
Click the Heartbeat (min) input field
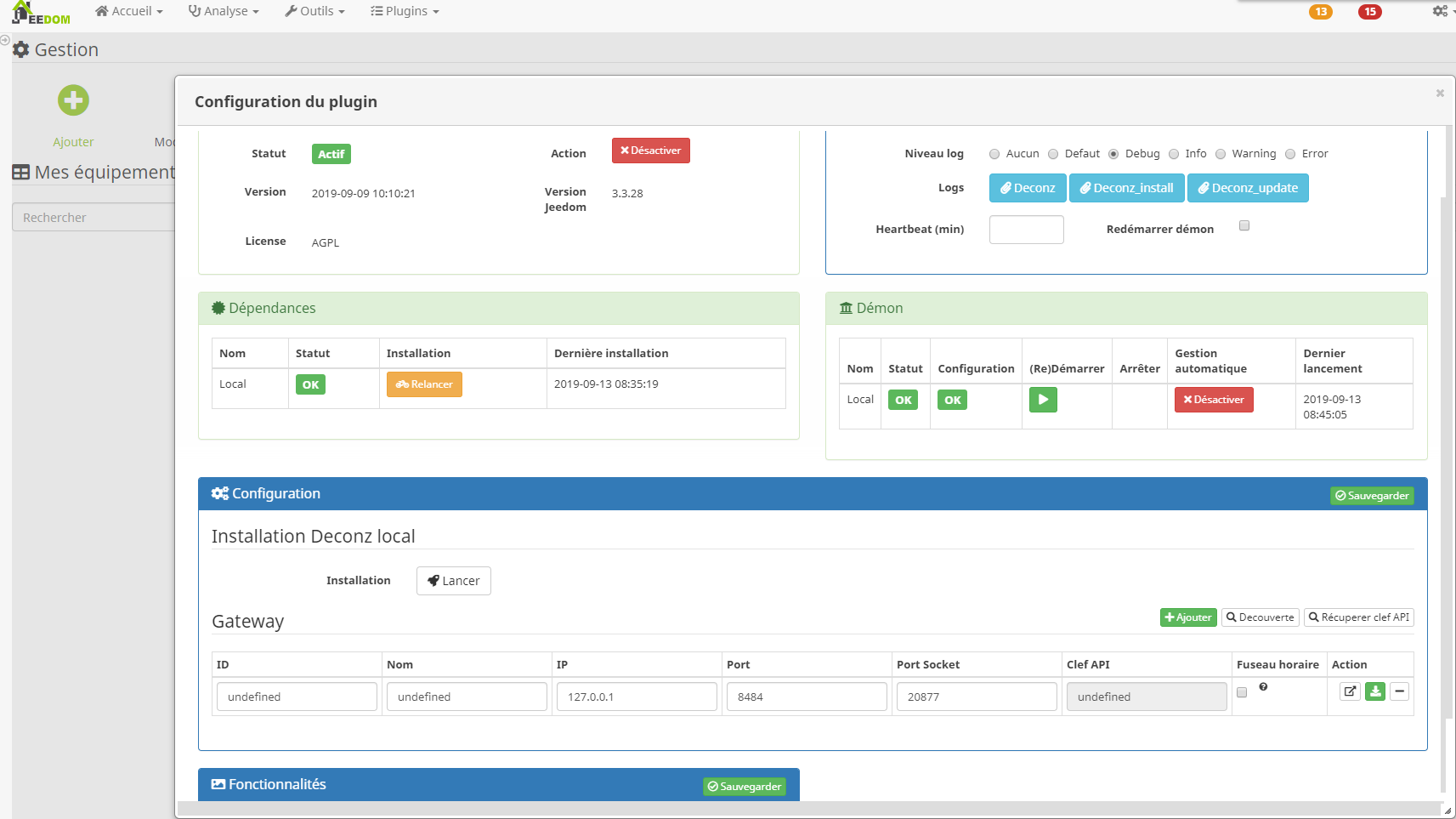click(1027, 230)
